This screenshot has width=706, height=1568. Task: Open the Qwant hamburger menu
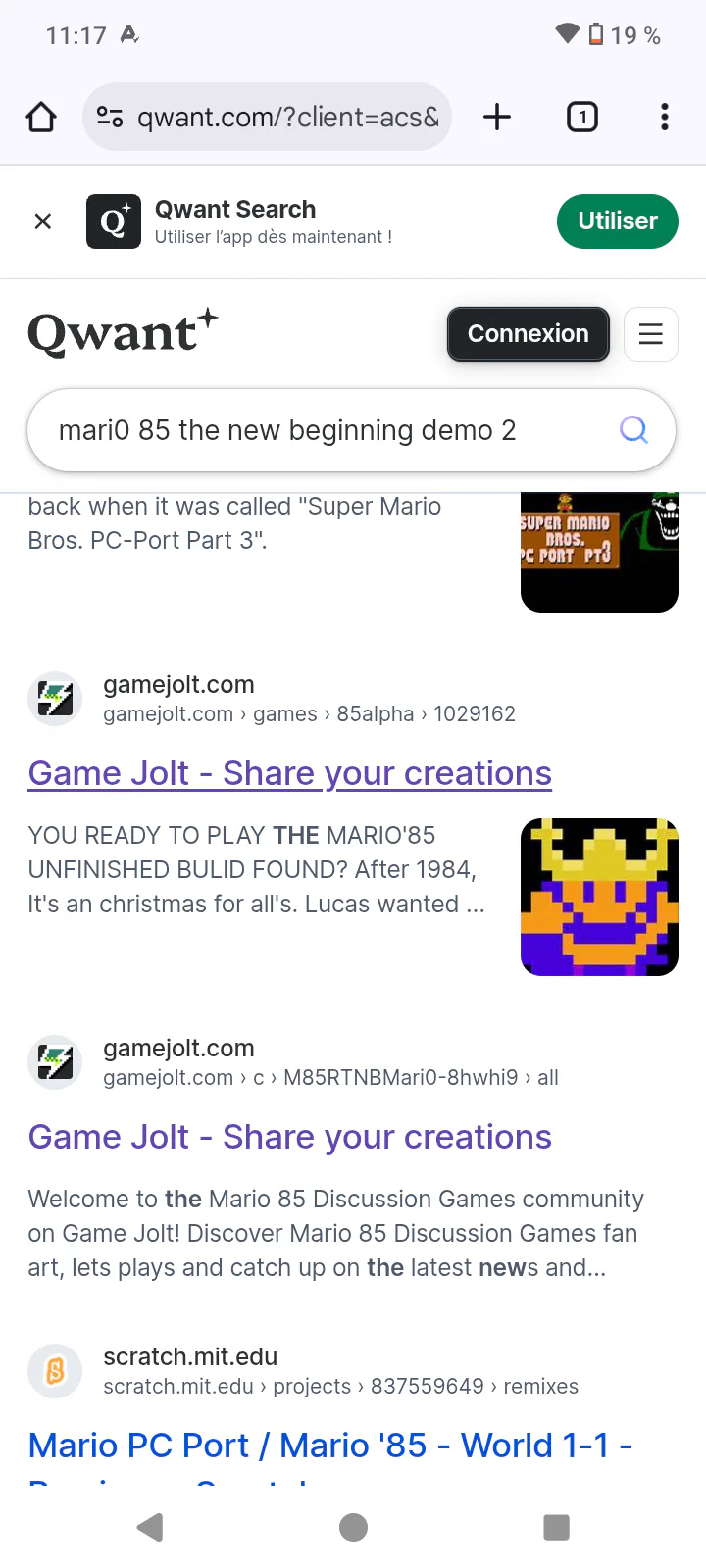[x=651, y=334]
